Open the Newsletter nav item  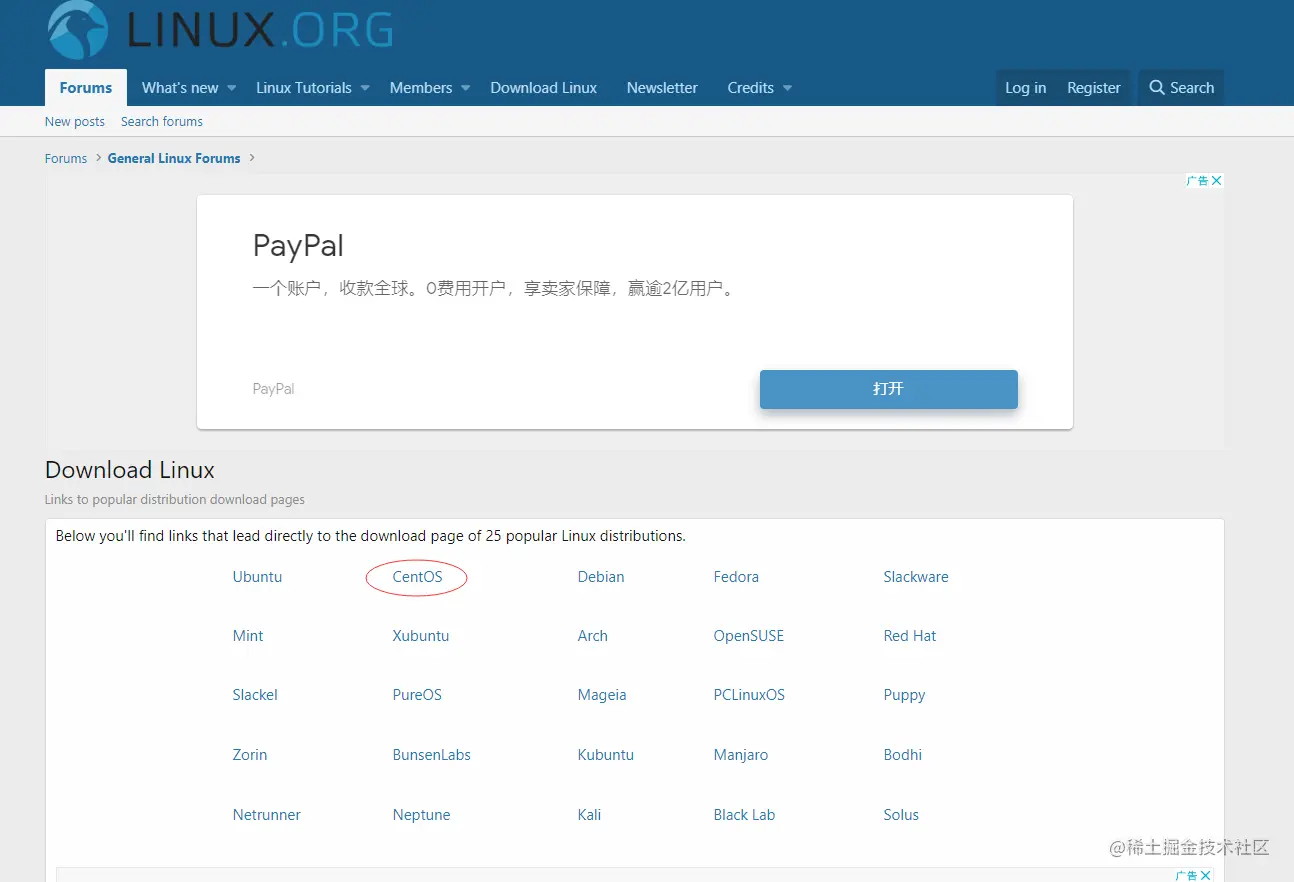pos(662,88)
